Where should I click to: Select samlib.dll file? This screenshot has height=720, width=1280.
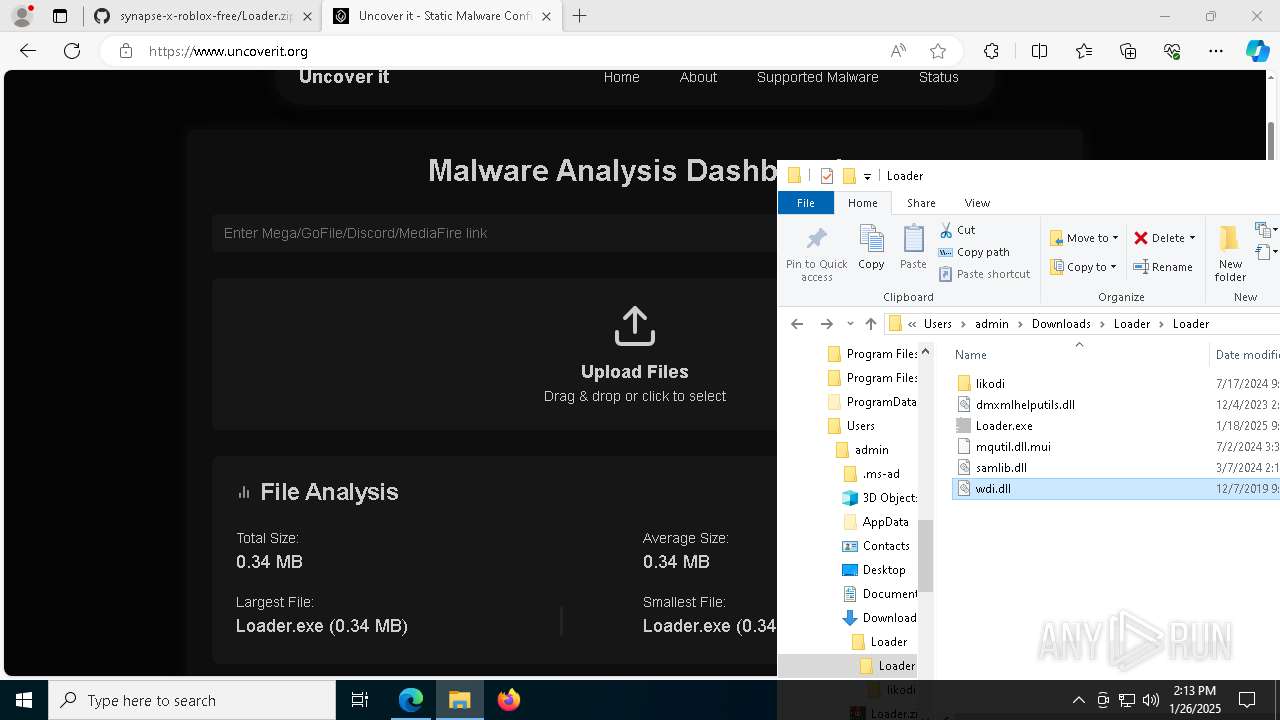1001,467
